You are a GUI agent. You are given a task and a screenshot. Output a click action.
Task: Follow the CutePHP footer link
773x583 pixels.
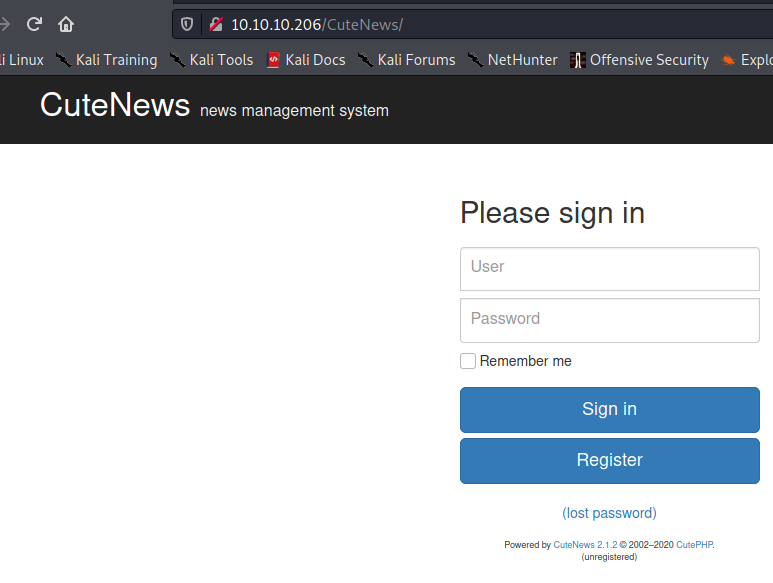(694, 545)
